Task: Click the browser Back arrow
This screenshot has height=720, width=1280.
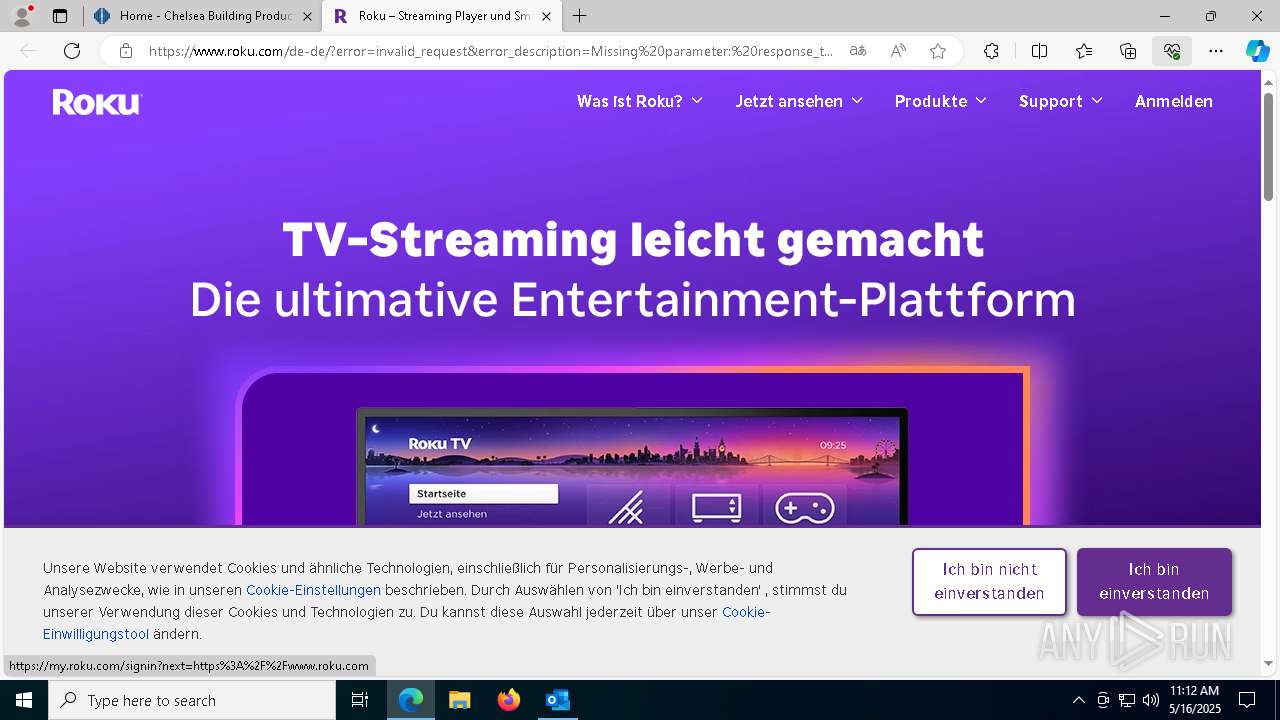Action: [28, 51]
